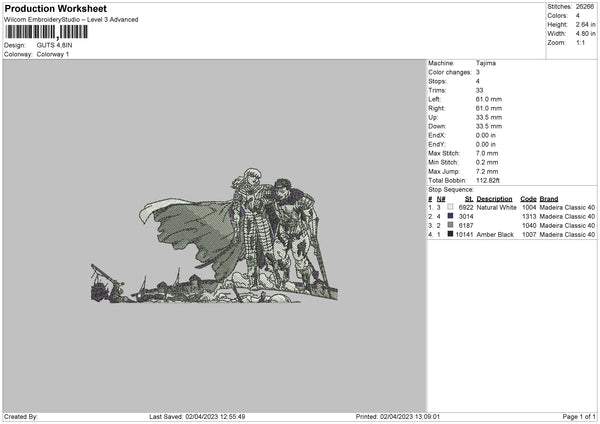Click Madeira Classic 40 brand in row 1

click(x=567, y=207)
